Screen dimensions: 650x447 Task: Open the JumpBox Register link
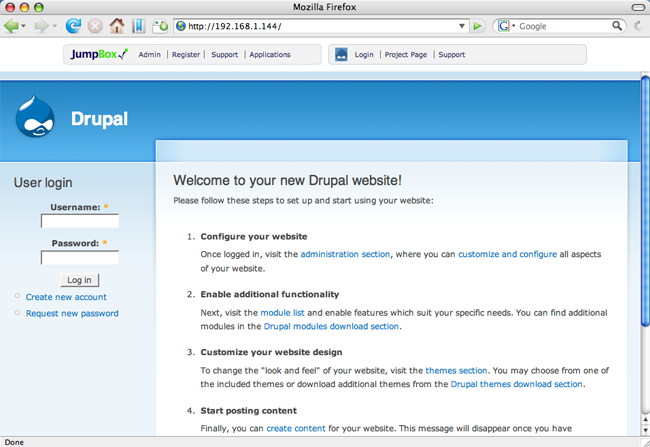coord(186,55)
